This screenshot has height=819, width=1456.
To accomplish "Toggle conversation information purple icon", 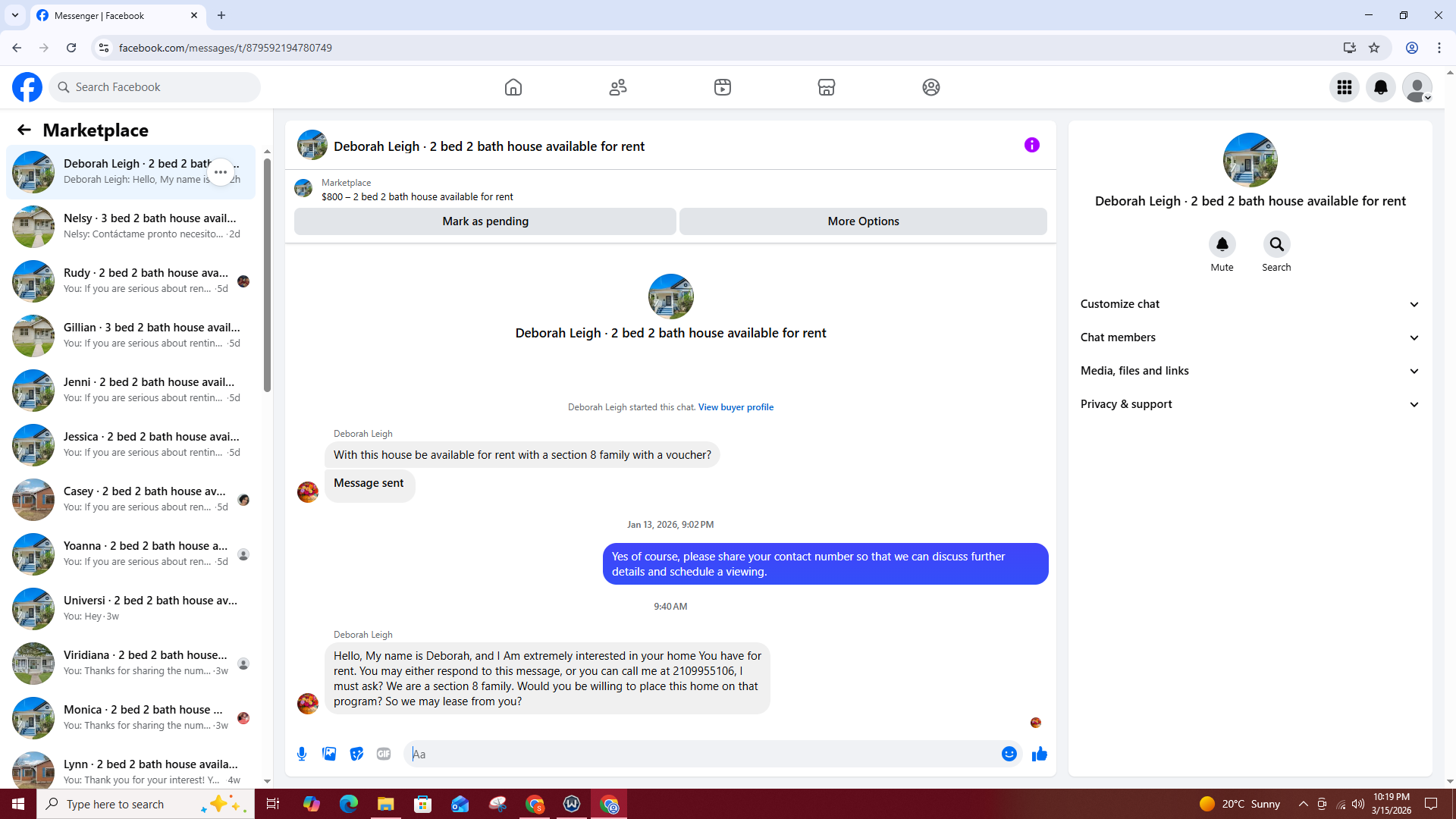I will [x=1031, y=145].
